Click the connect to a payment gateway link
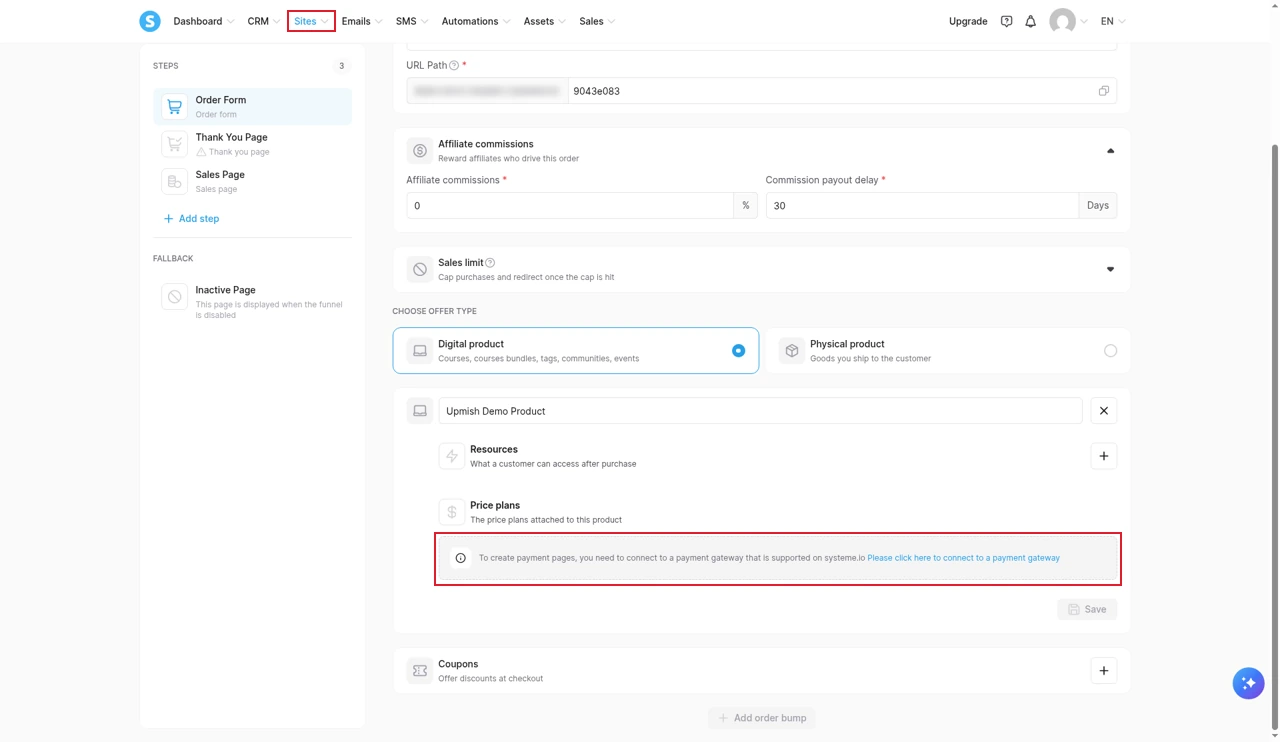This screenshot has height=742, width=1280. tap(963, 558)
